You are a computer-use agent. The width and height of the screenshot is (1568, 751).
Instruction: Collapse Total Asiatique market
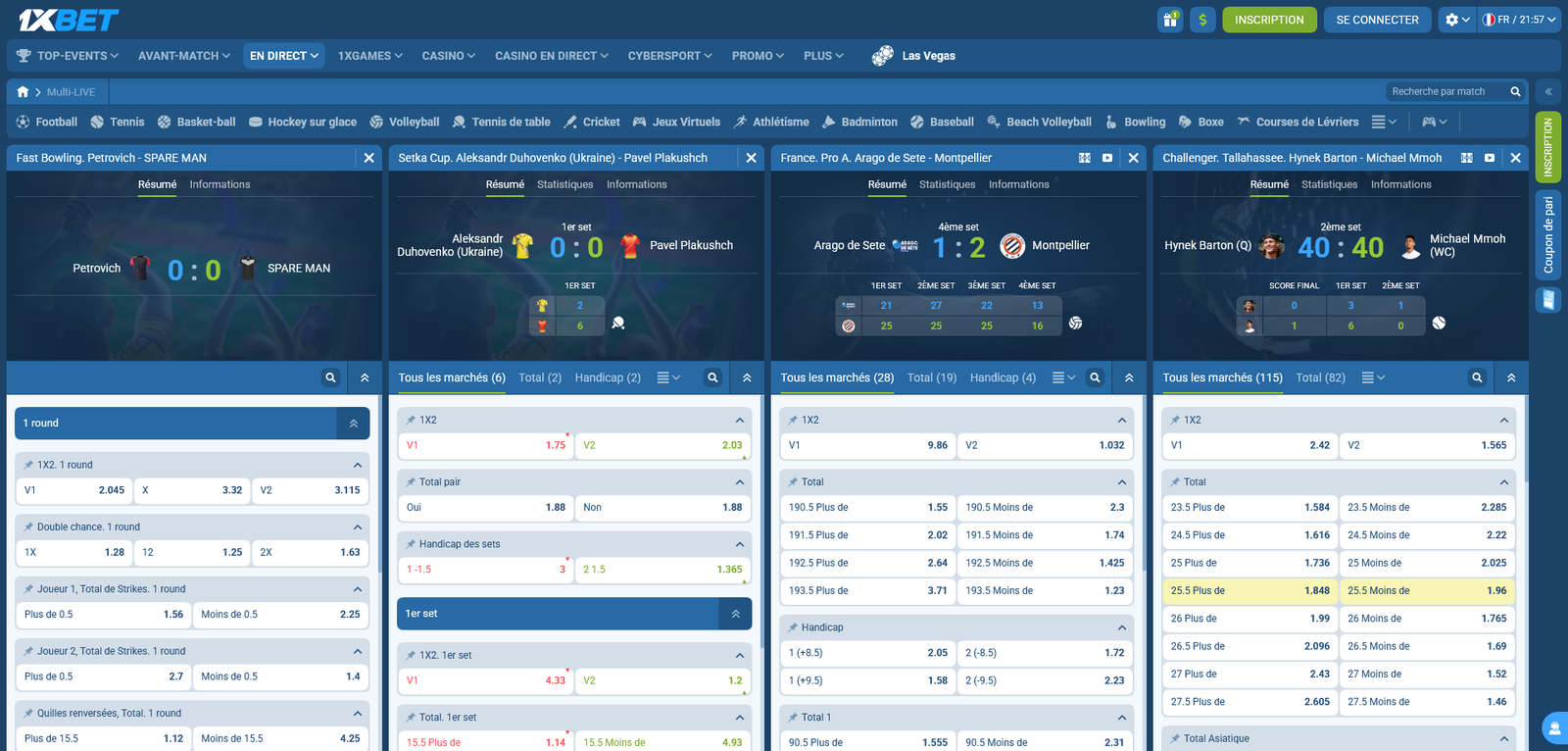tap(1504, 739)
